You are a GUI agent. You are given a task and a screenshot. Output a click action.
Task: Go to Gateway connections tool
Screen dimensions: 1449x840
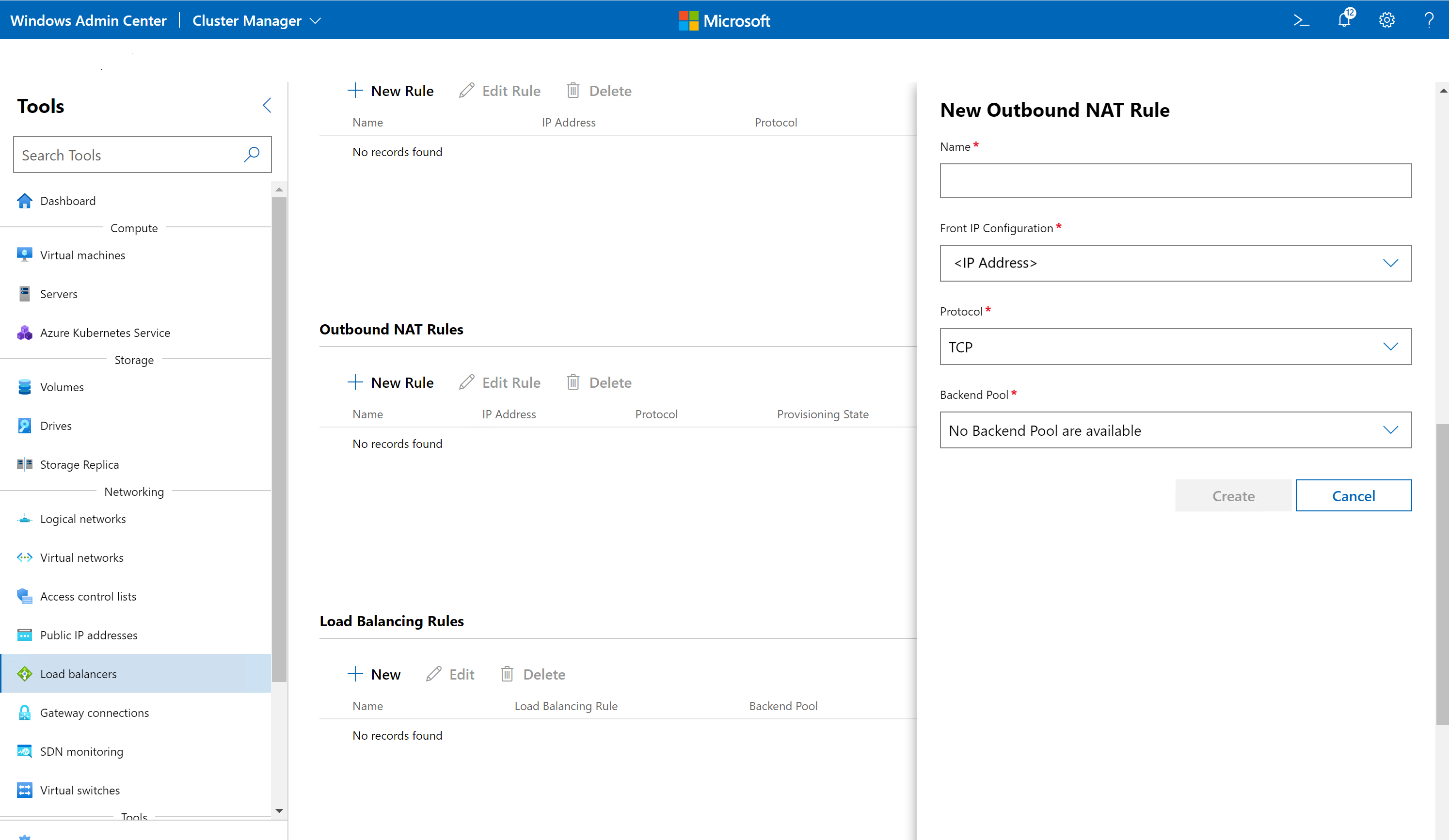pyautogui.click(x=95, y=713)
